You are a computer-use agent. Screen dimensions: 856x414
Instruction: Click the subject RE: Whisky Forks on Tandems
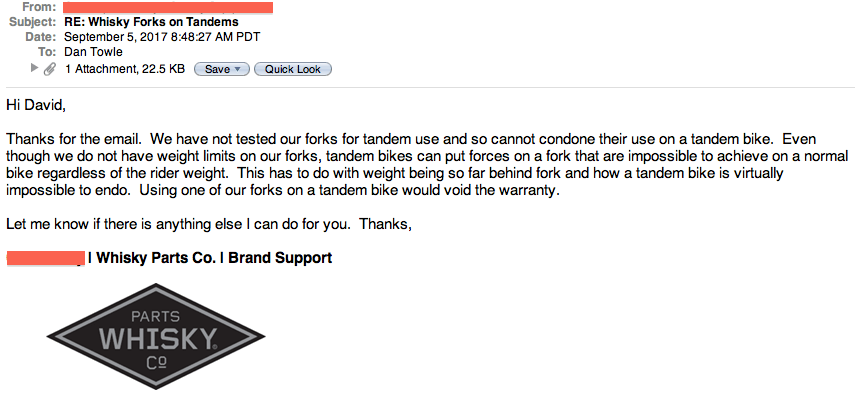tap(151, 22)
